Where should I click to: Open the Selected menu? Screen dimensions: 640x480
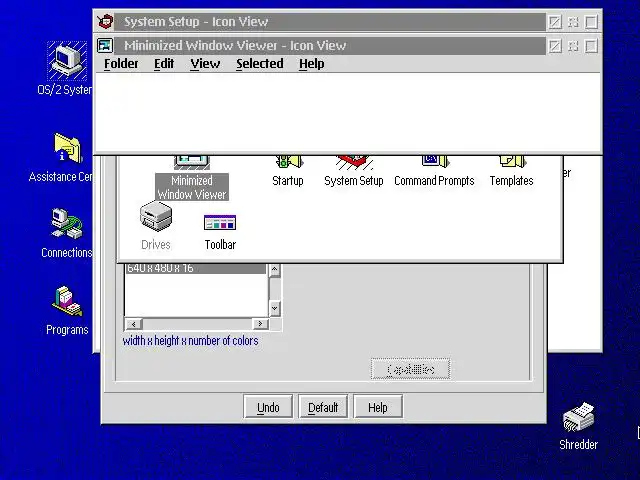pyautogui.click(x=260, y=64)
